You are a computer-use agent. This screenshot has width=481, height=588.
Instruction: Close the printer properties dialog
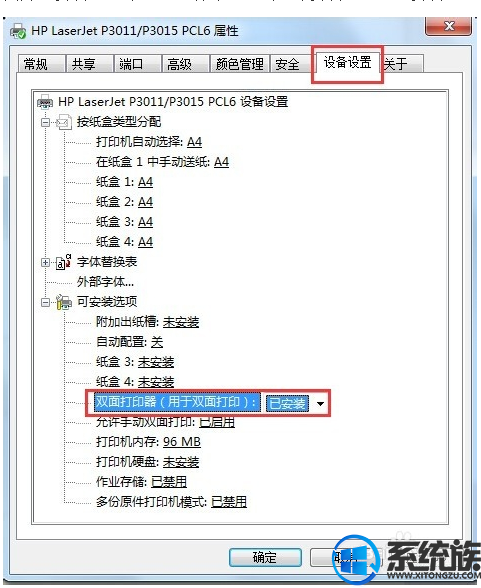tap(448, 26)
